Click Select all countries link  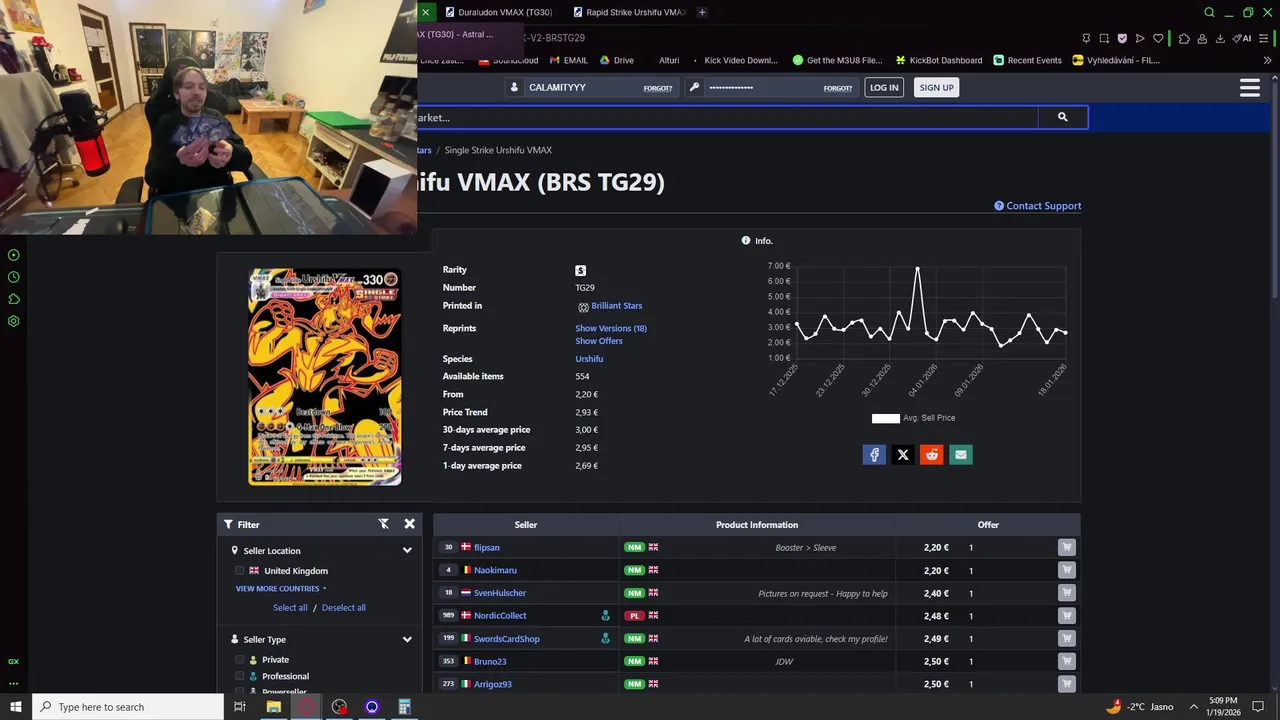(x=290, y=608)
